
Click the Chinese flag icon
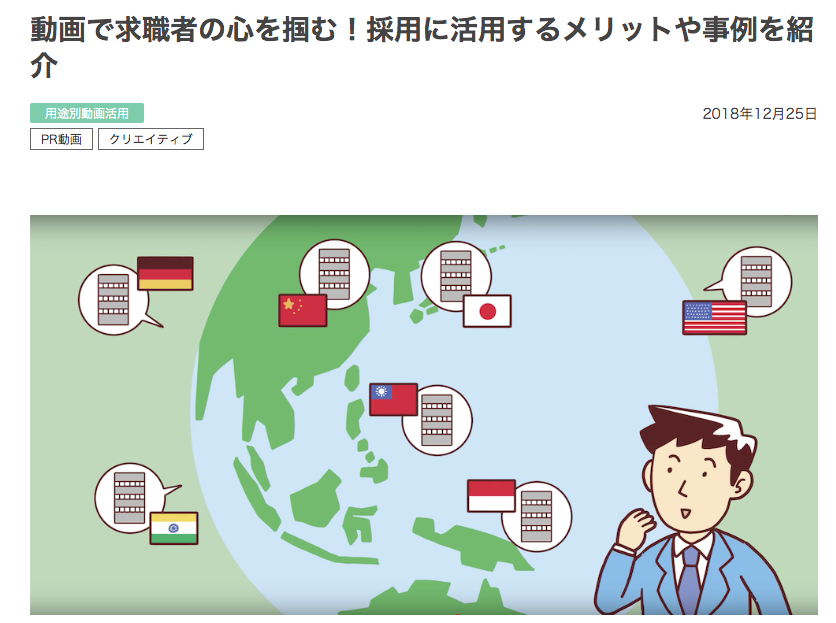[x=303, y=310]
